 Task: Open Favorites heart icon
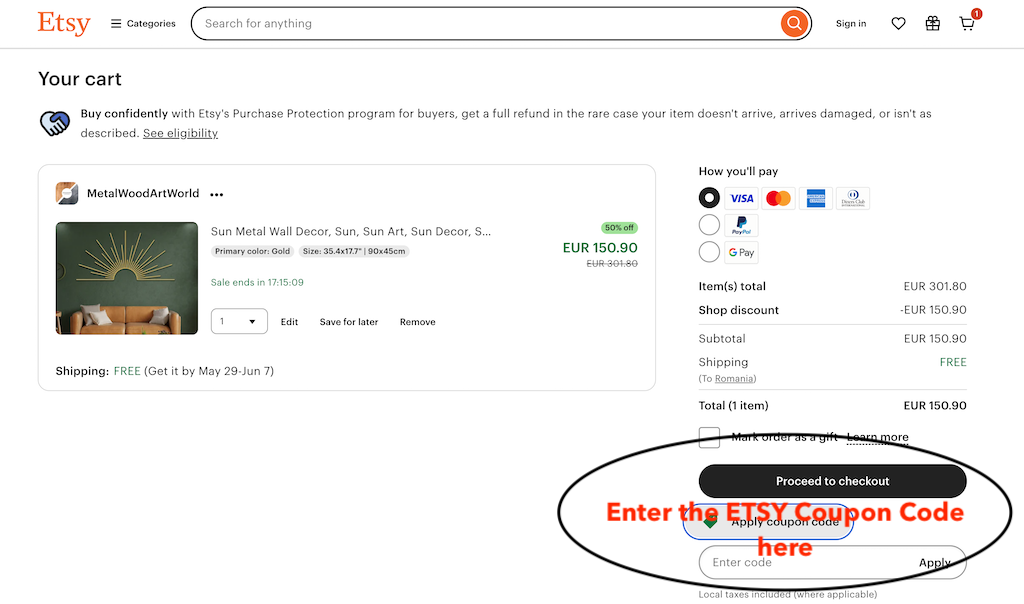tap(899, 24)
